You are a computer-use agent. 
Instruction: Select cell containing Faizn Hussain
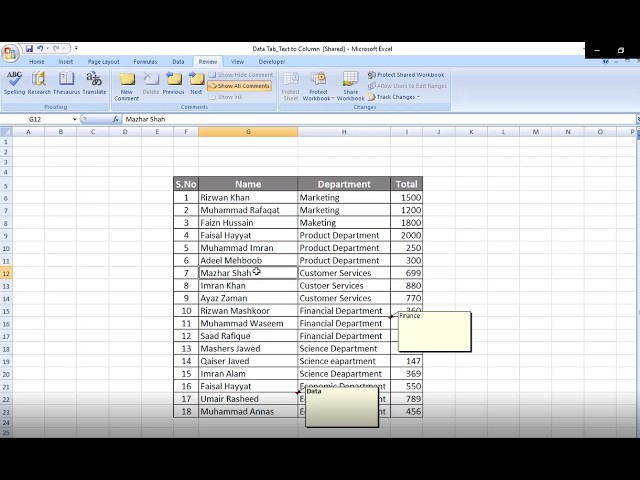248,223
